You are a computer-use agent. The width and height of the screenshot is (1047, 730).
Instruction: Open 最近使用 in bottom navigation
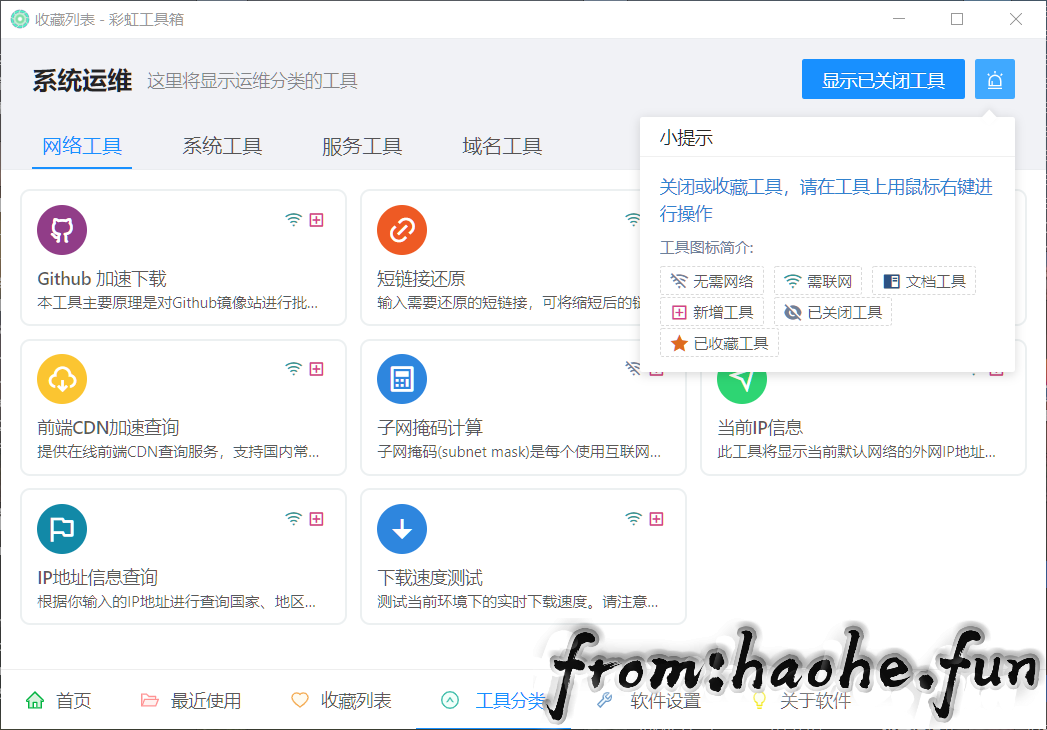[x=190, y=701]
